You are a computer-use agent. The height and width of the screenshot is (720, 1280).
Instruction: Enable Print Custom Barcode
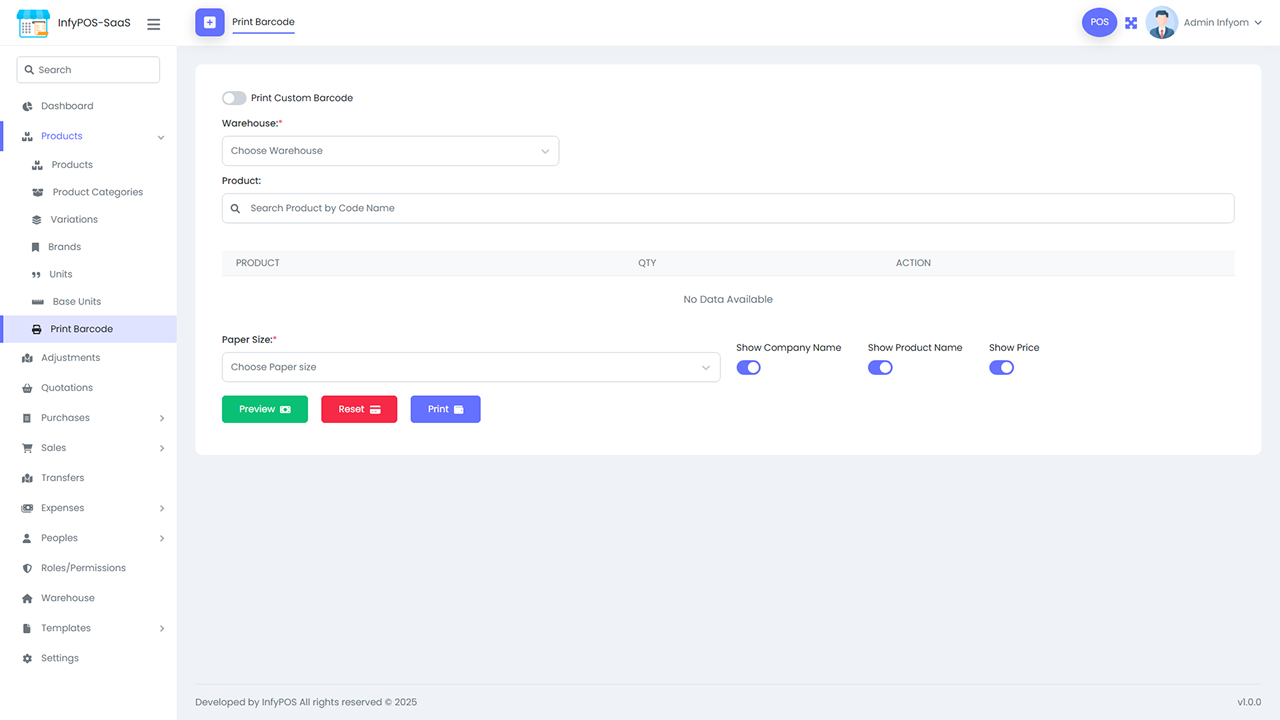(233, 98)
